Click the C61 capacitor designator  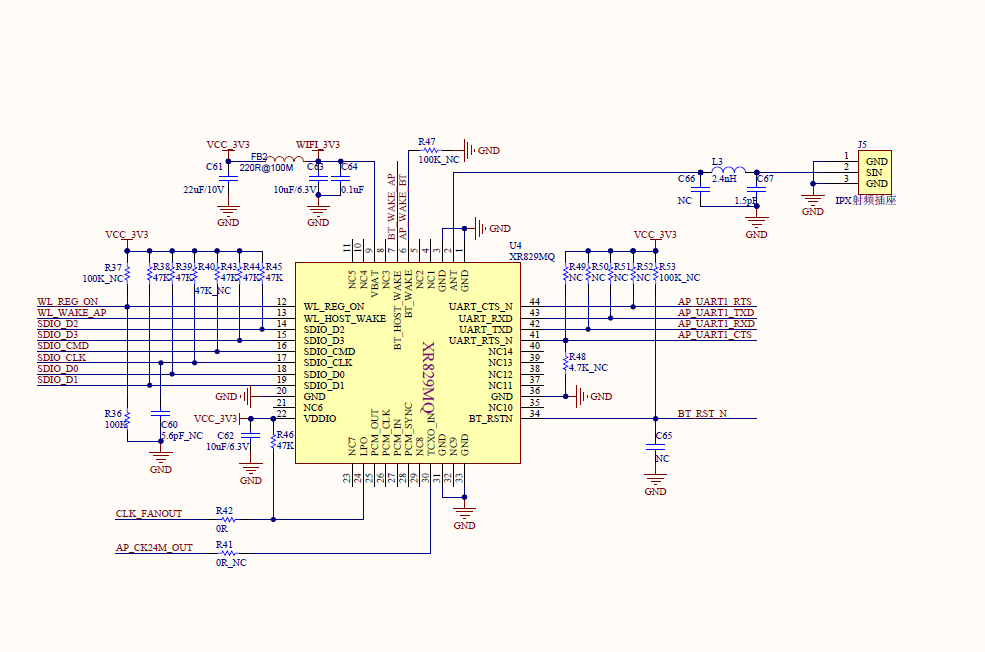[x=214, y=166]
